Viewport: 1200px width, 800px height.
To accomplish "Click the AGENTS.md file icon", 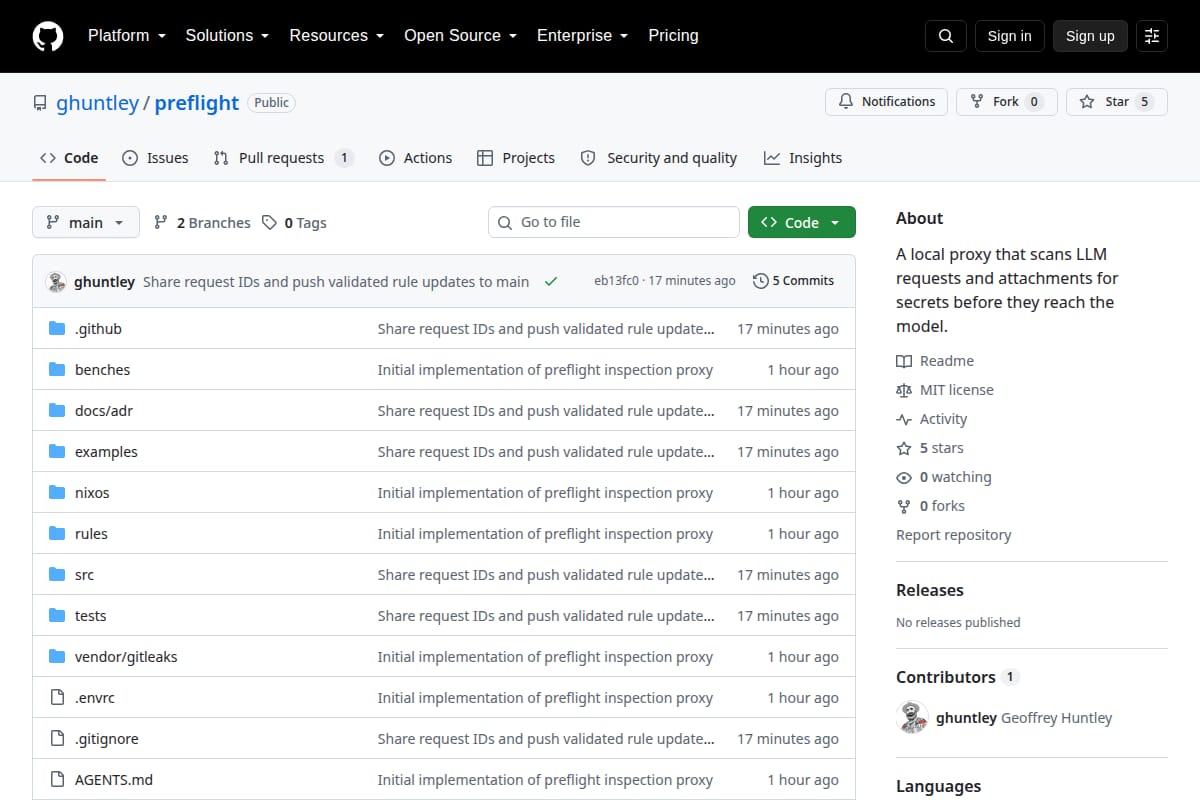I will pos(57,780).
